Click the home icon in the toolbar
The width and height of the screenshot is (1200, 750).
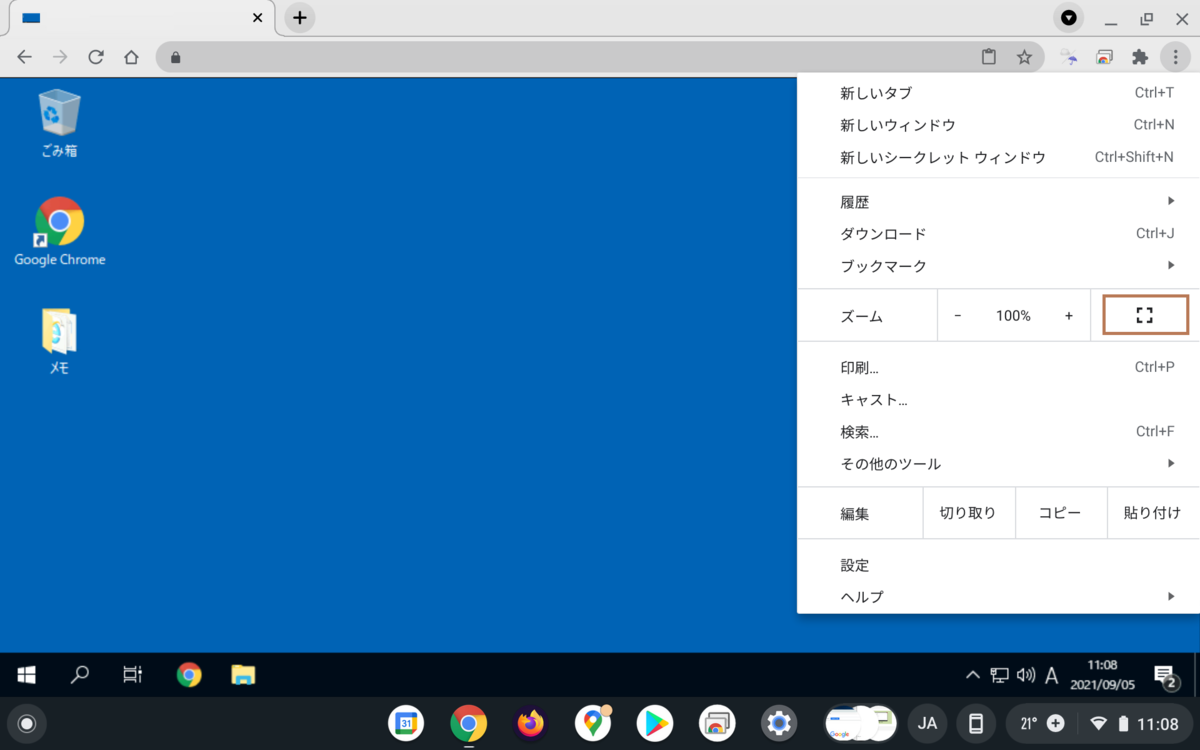click(x=131, y=57)
